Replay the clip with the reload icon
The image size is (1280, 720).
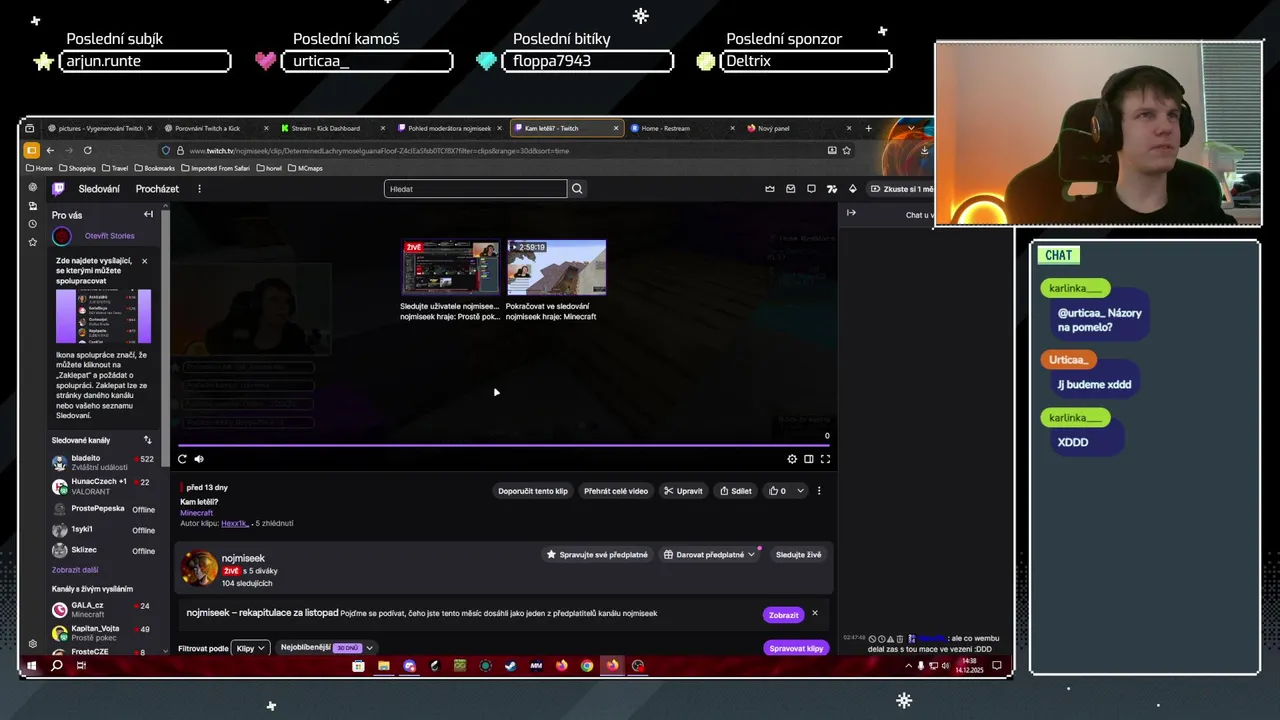coord(182,459)
